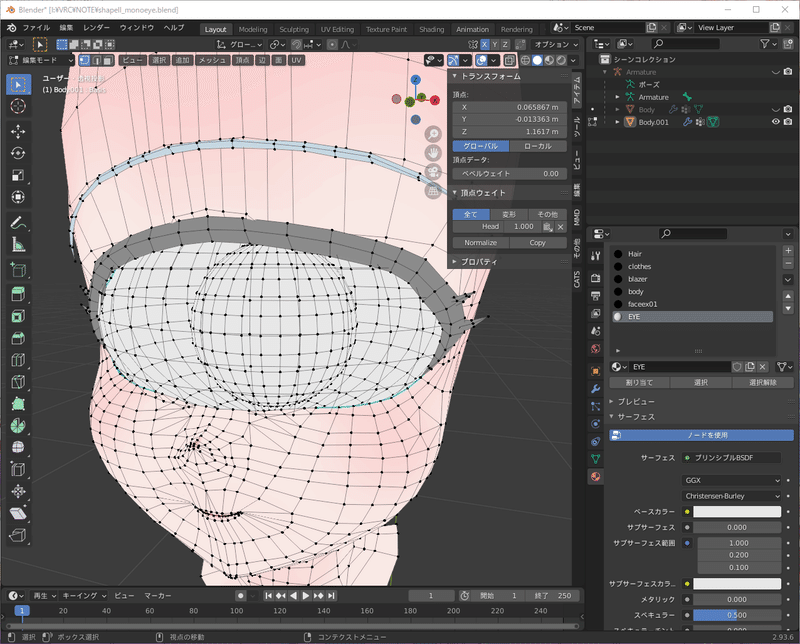Toggle X-axis mirror in the header
The image size is (800, 644).
485,44
